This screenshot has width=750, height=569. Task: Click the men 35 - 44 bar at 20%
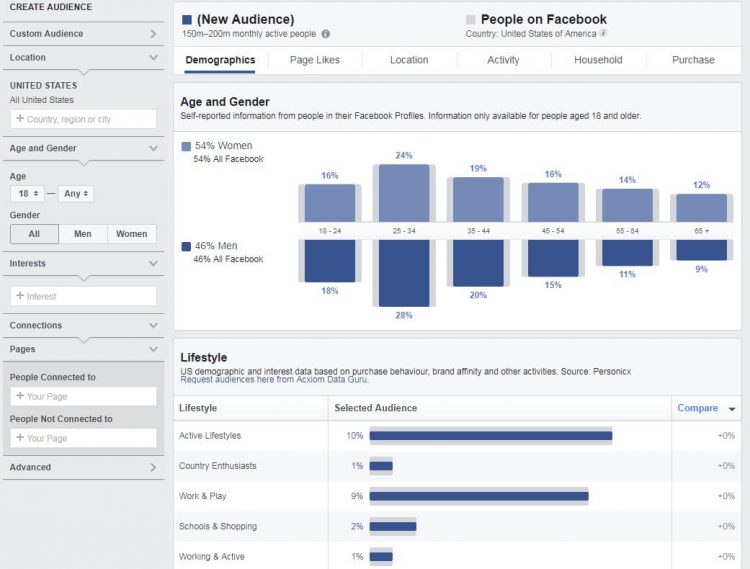478,263
